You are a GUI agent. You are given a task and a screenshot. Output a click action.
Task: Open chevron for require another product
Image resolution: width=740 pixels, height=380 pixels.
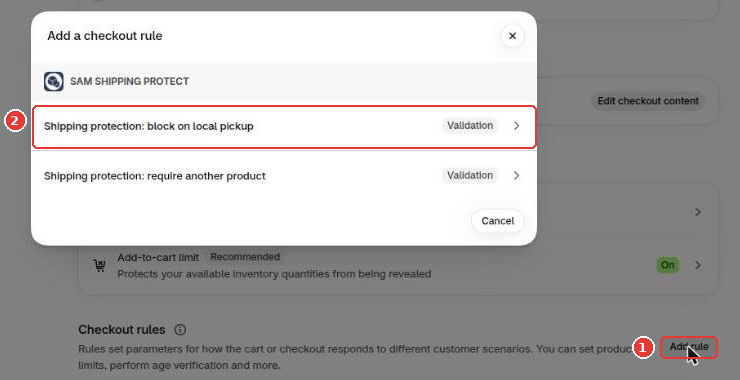517,175
